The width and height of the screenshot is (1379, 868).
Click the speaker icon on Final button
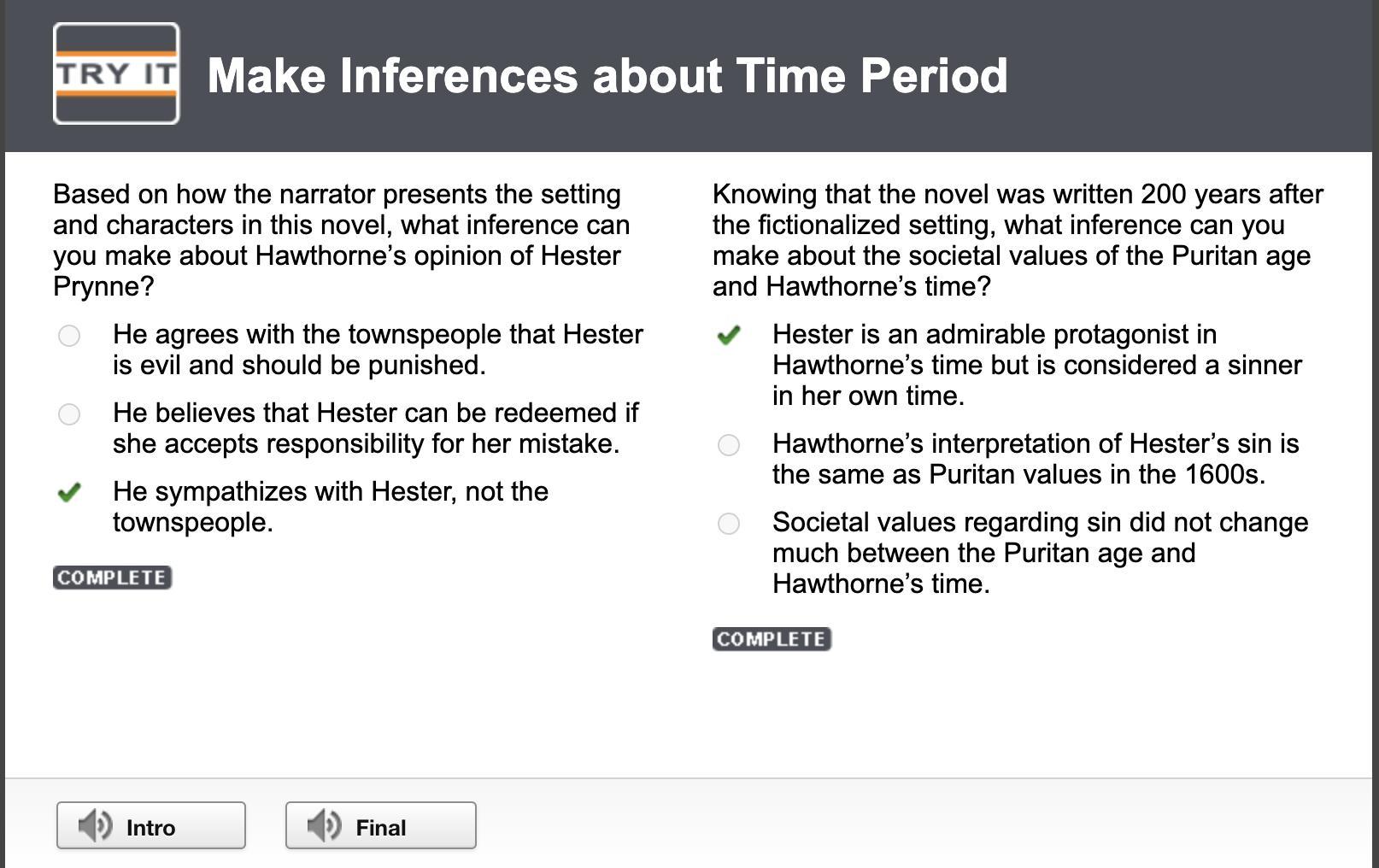[324, 825]
